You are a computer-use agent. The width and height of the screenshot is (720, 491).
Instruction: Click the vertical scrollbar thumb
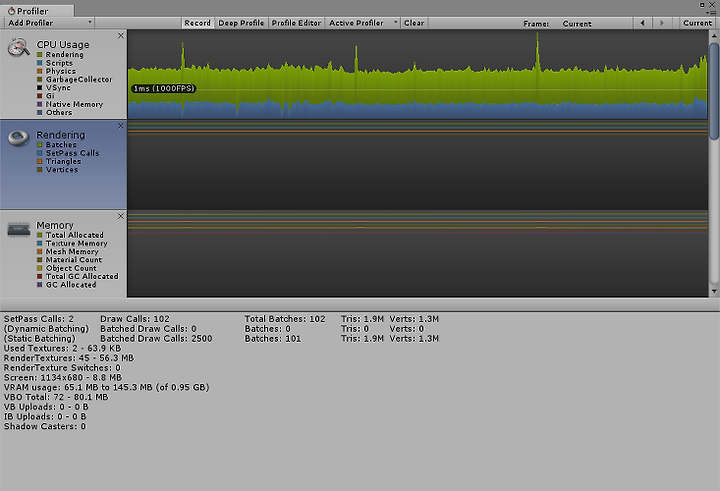714,91
